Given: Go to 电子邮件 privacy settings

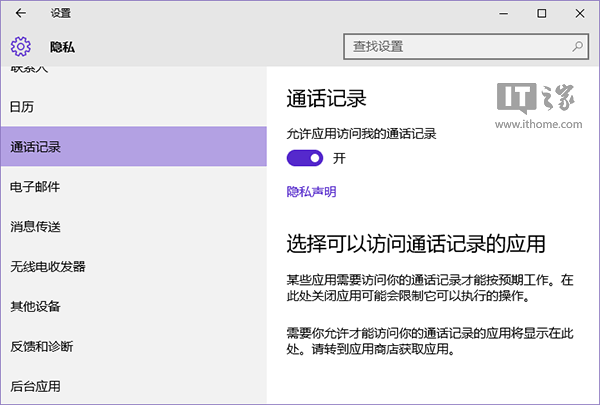Looking at the screenshot, I should coord(36,186).
